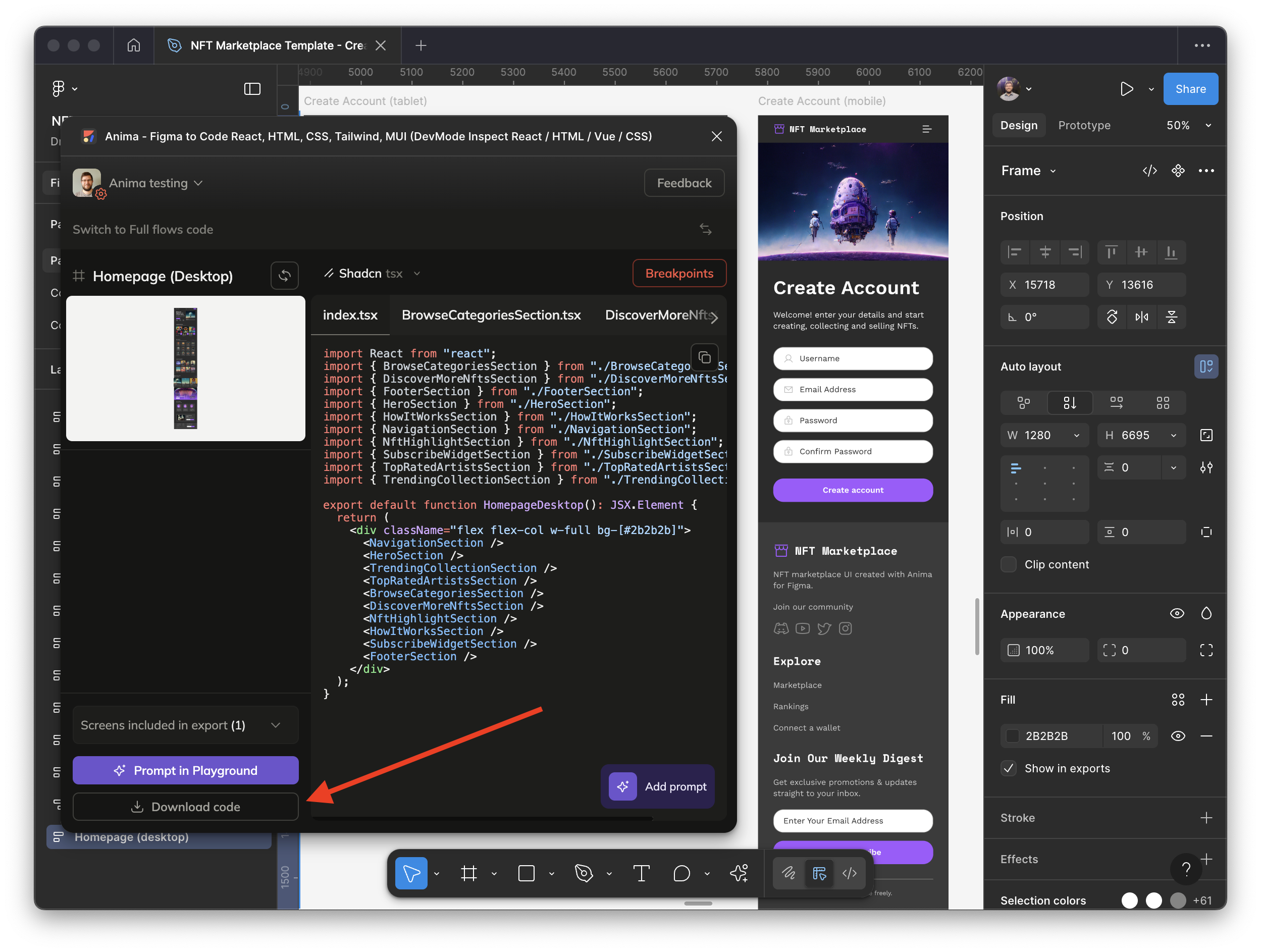This screenshot has height=952, width=1261.
Task: Click gray selection color swatch
Action: point(1178,900)
